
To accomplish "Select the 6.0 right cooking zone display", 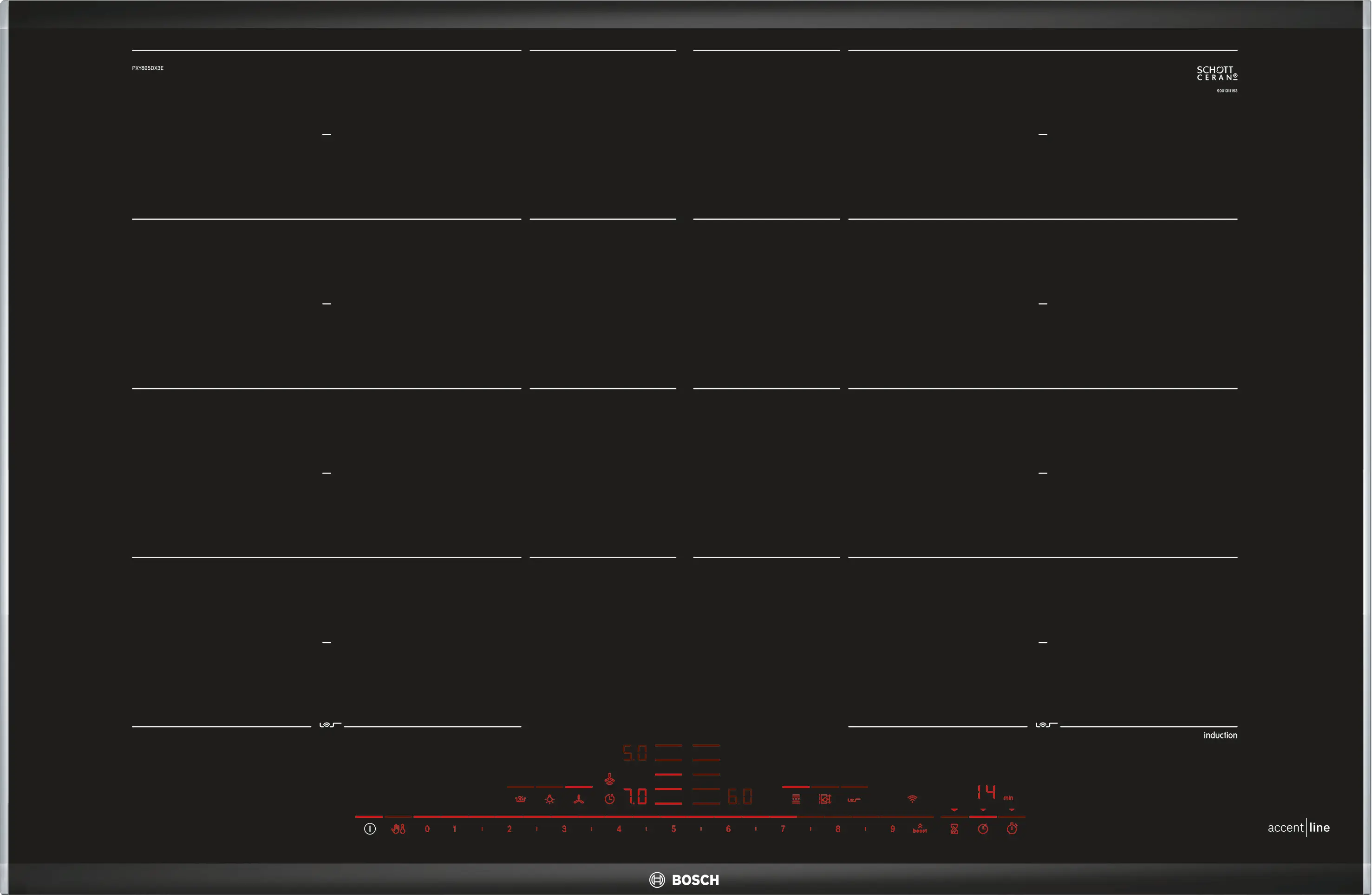I will click(x=739, y=797).
